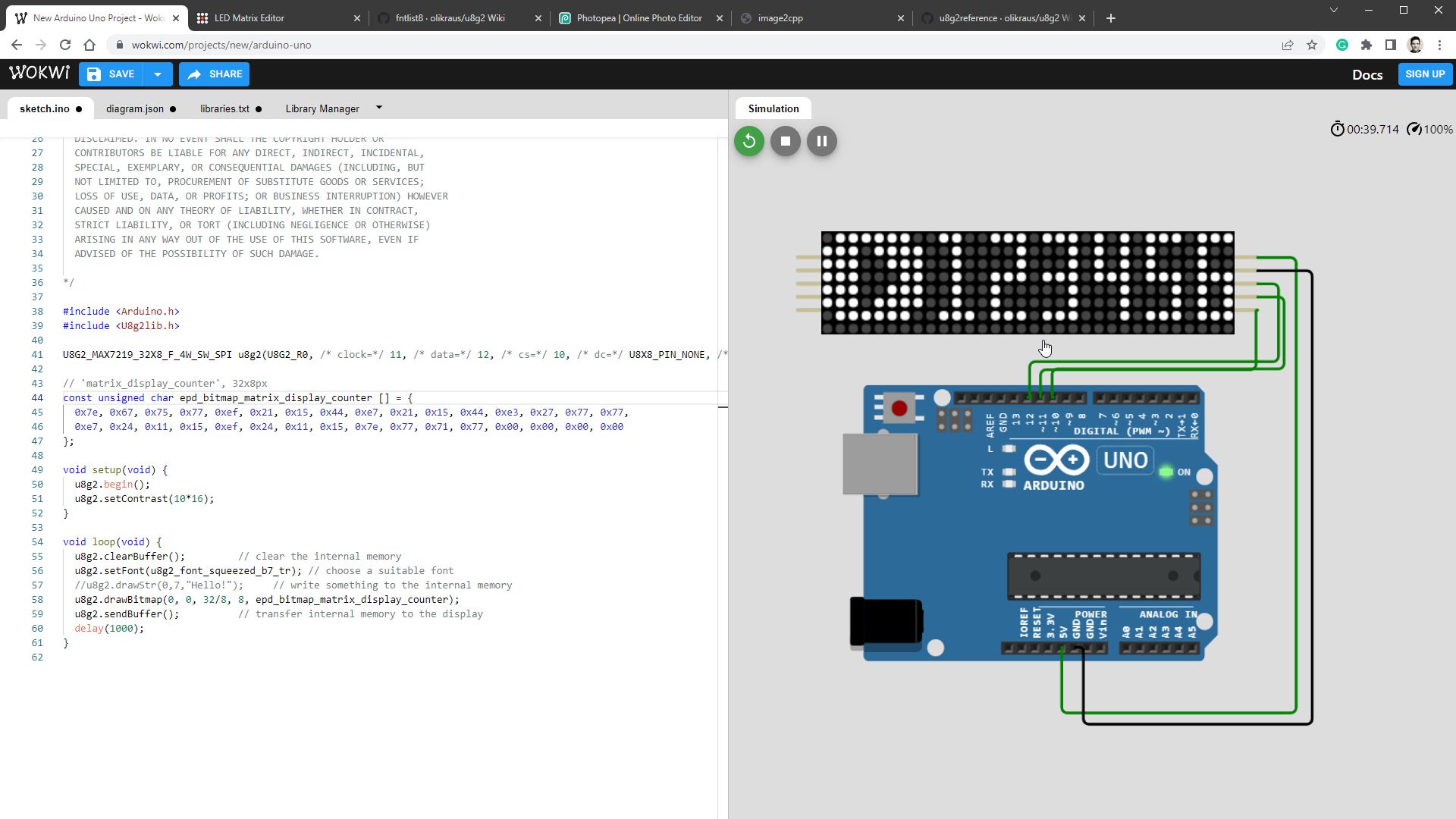Click the Wokwi logo
Viewport: 1456px width, 819px height.
(x=39, y=73)
